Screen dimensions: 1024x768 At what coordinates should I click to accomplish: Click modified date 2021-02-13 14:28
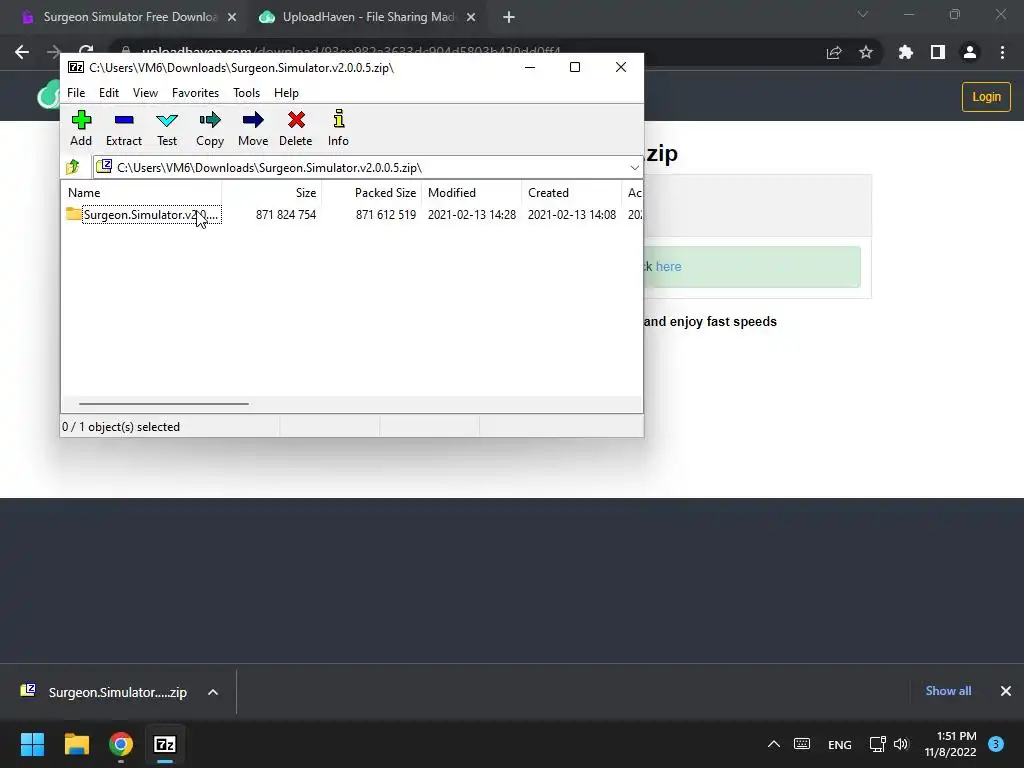[472, 215]
